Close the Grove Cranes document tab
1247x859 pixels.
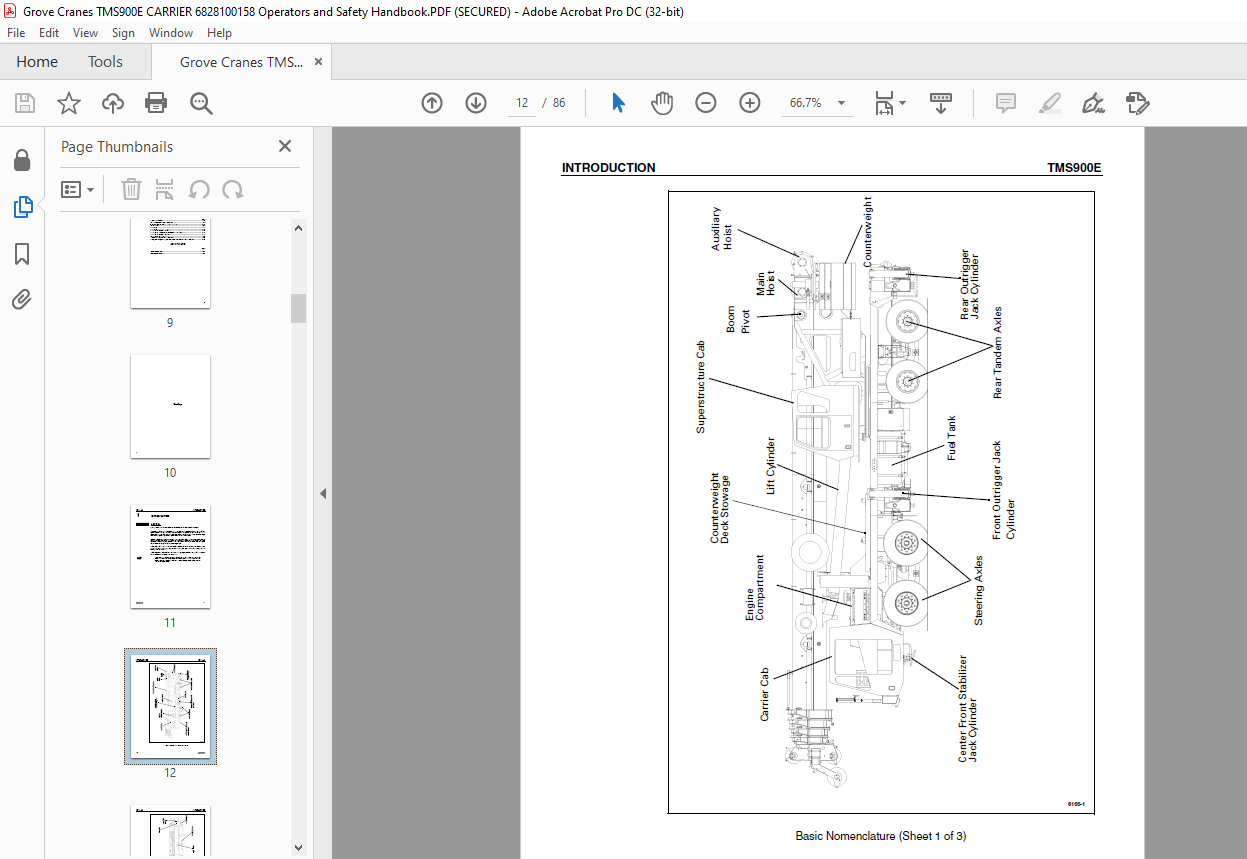click(318, 62)
